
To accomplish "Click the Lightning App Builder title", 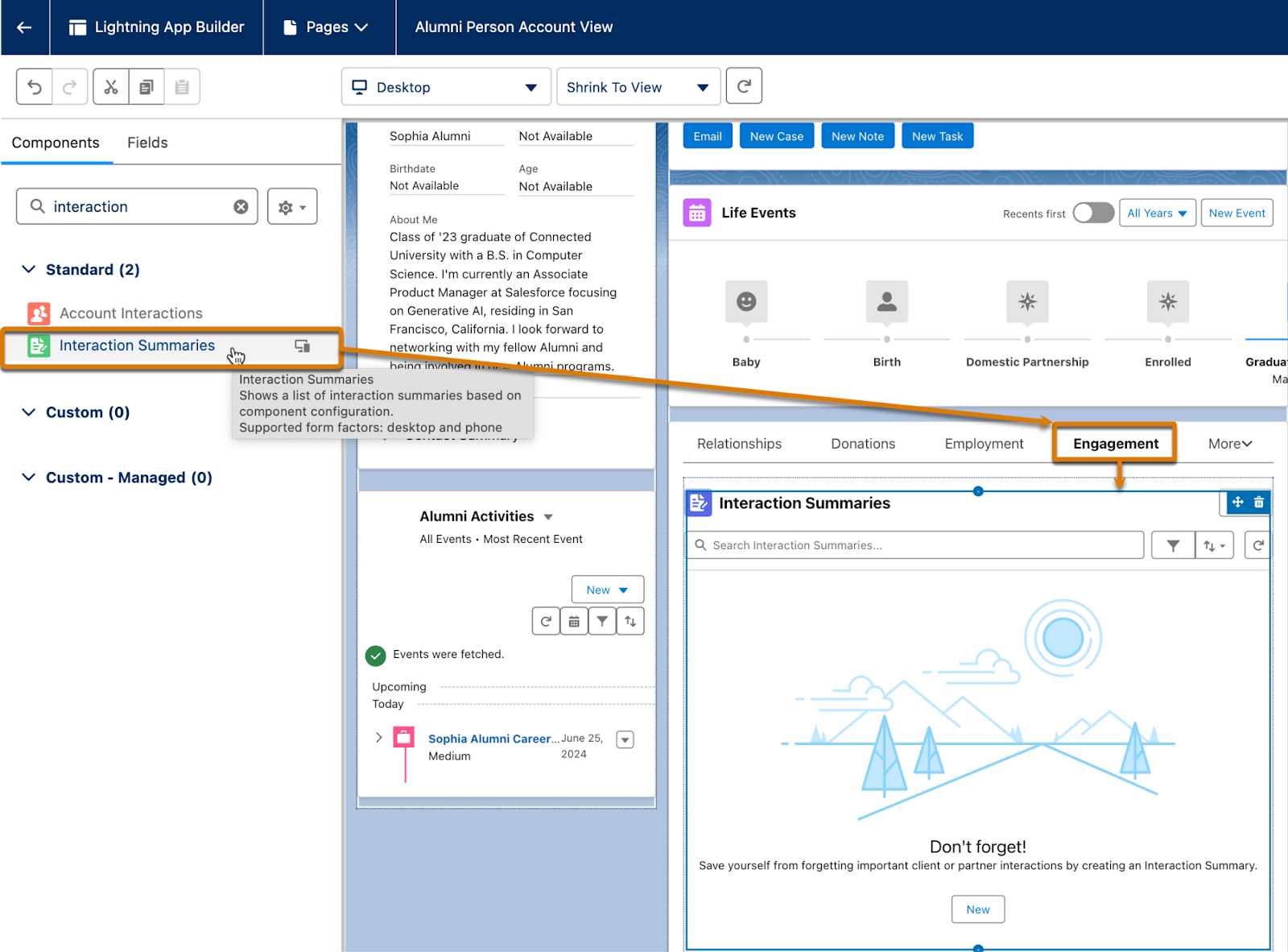I will click(169, 27).
